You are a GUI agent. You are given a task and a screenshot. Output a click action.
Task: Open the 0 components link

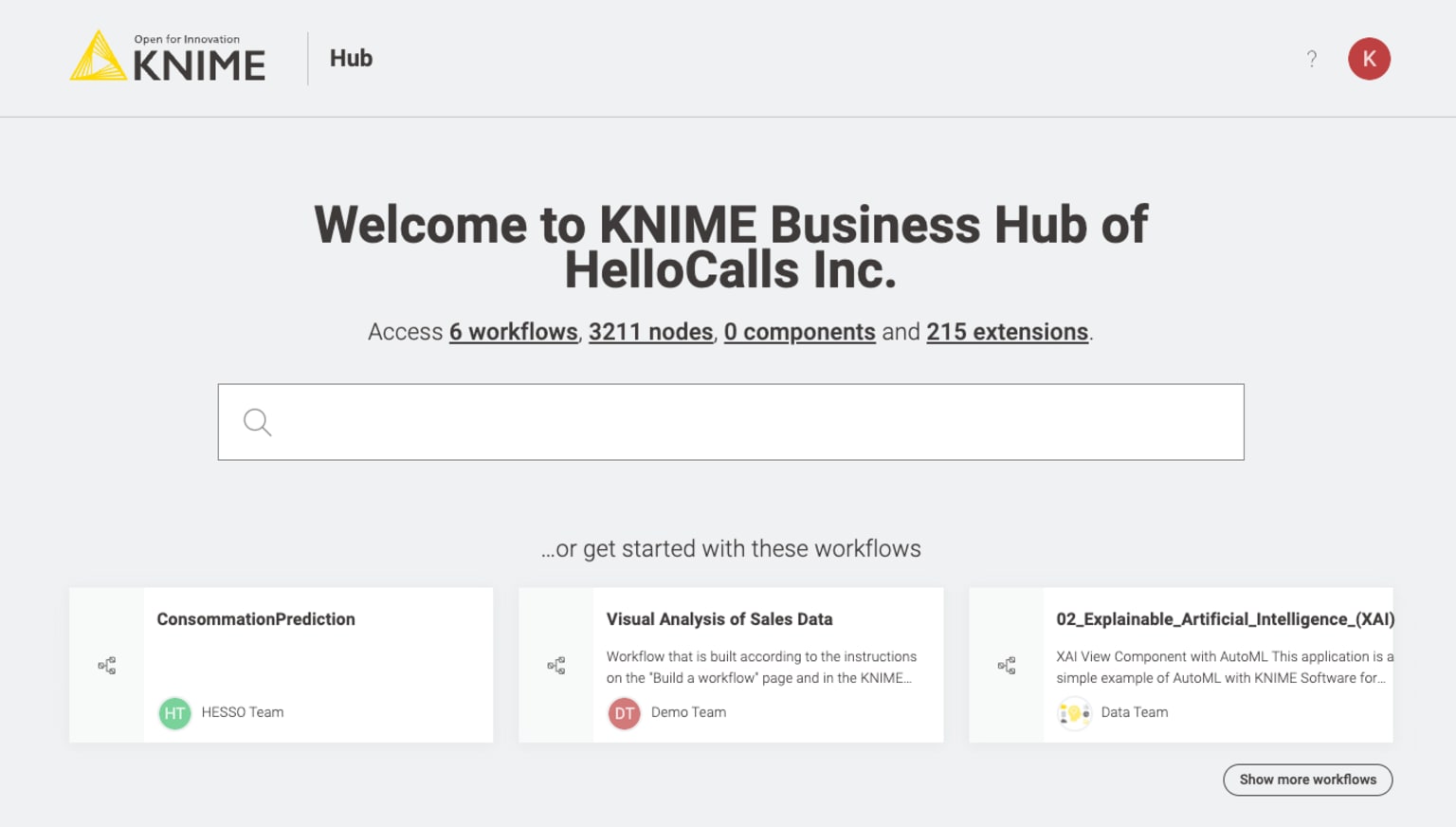point(799,332)
